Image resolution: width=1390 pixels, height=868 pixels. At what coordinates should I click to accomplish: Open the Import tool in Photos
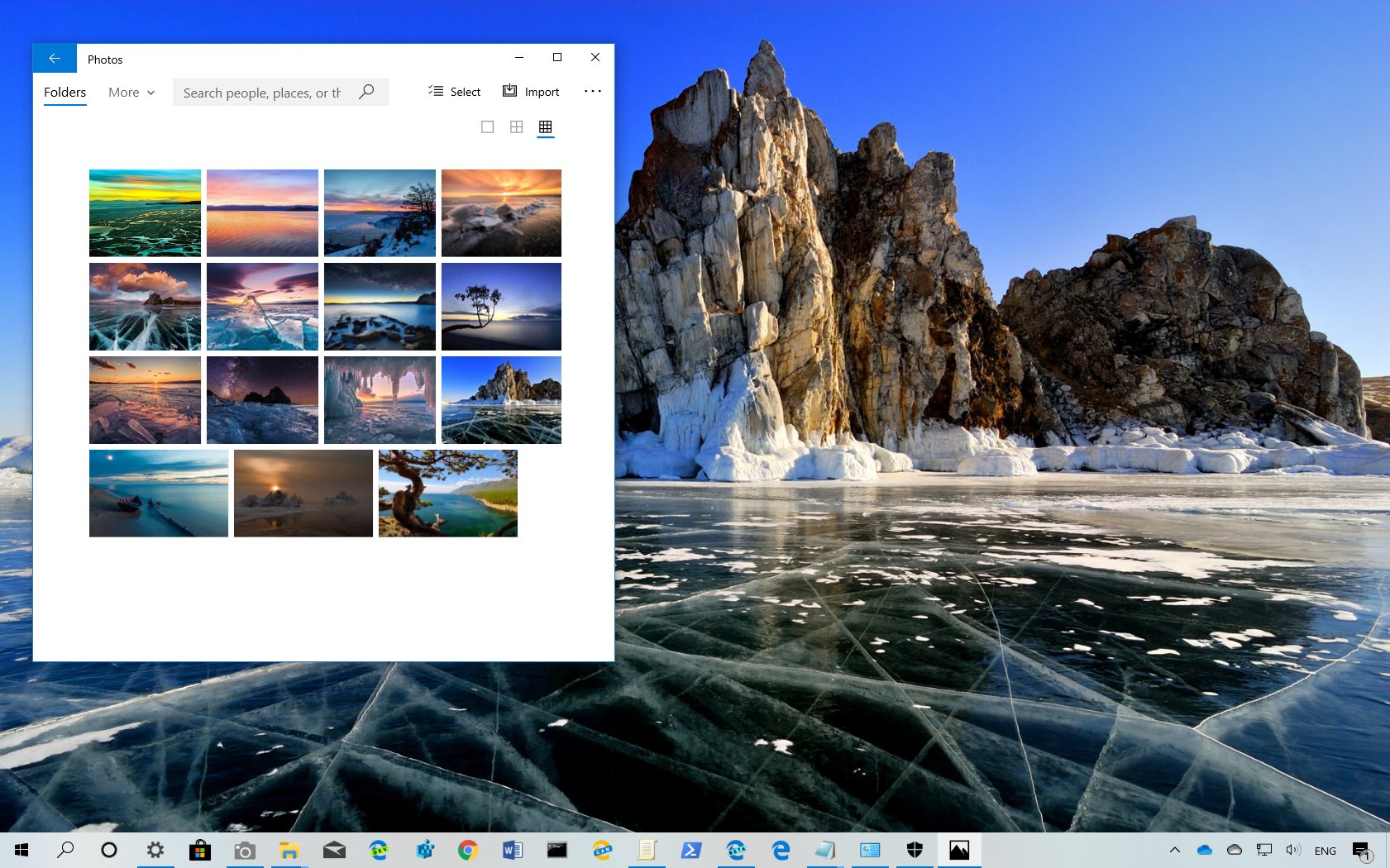pyautogui.click(x=531, y=91)
